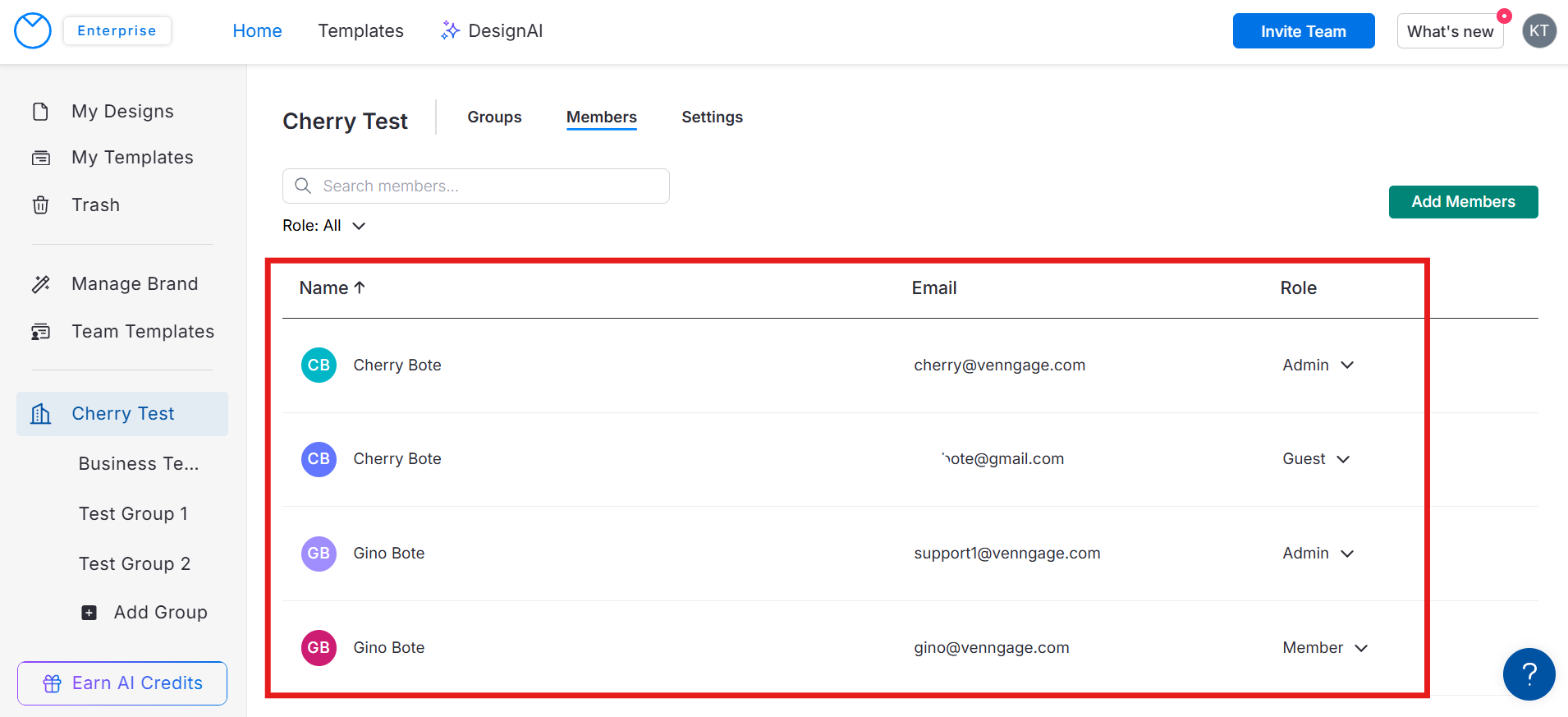This screenshot has width=1568, height=717.
Task: Open the KT user avatar menu
Action: click(x=1539, y=31)
